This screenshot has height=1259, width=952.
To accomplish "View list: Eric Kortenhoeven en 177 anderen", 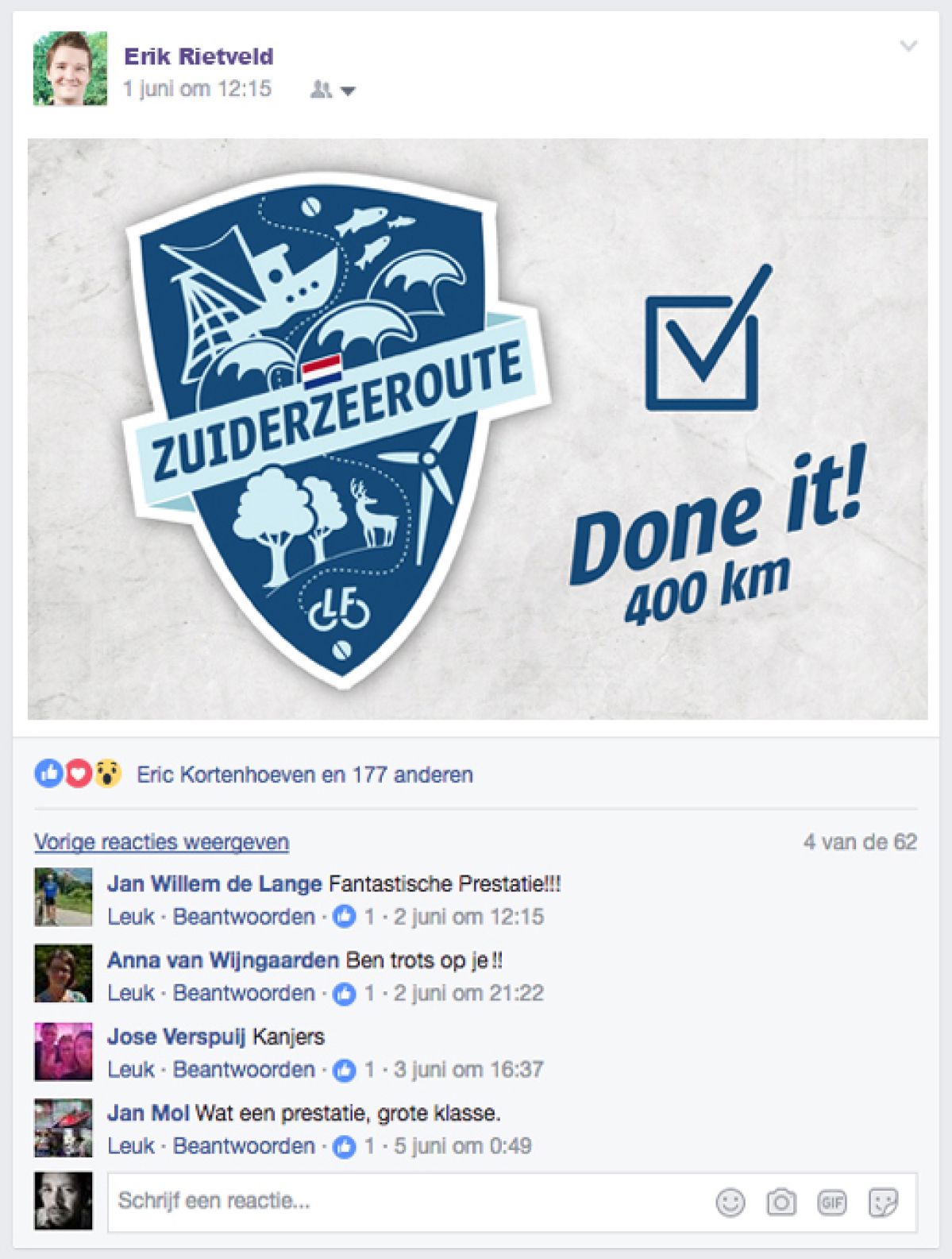I will point(305,774).
